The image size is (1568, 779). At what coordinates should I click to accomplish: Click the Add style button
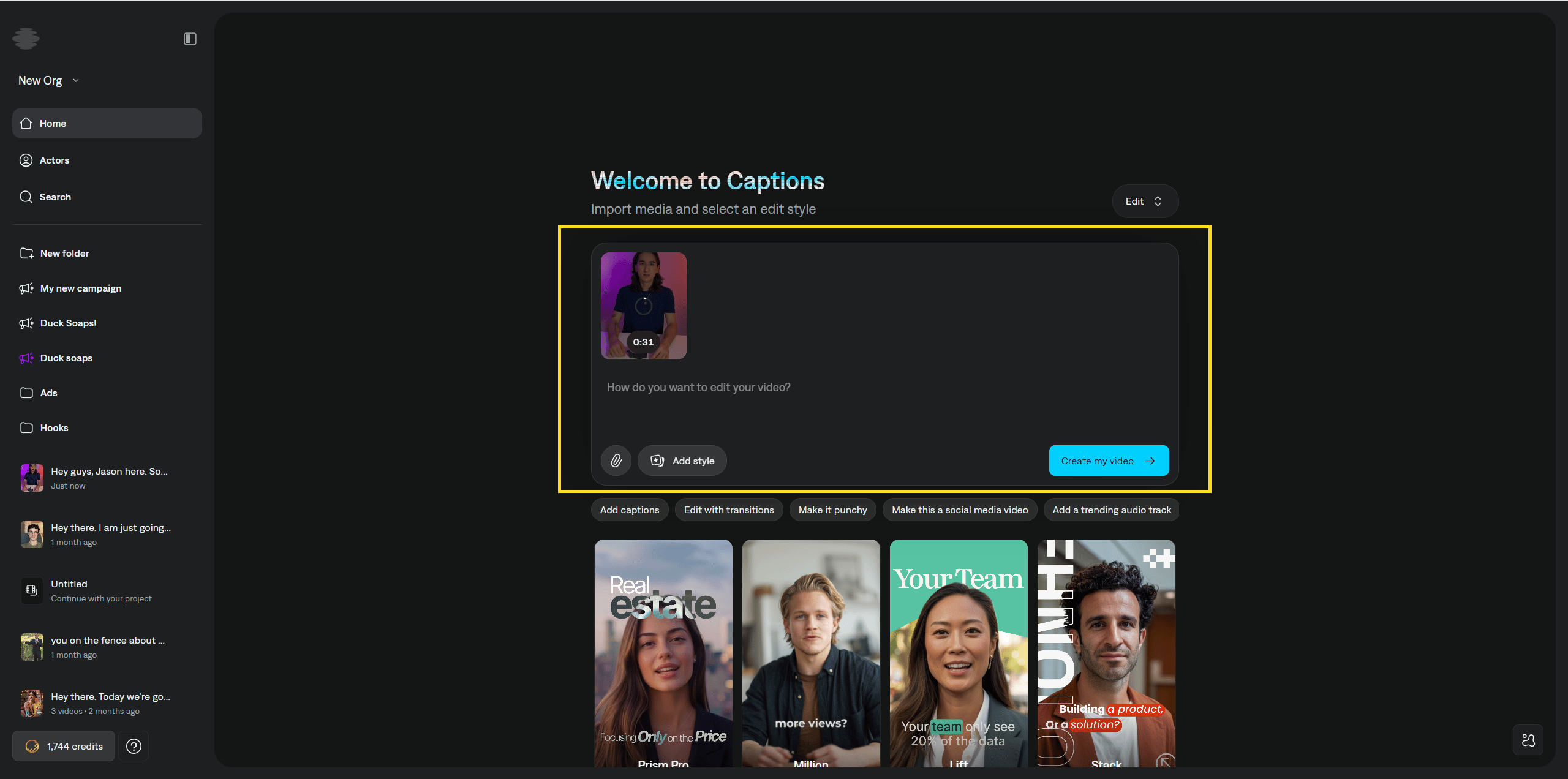682,461
